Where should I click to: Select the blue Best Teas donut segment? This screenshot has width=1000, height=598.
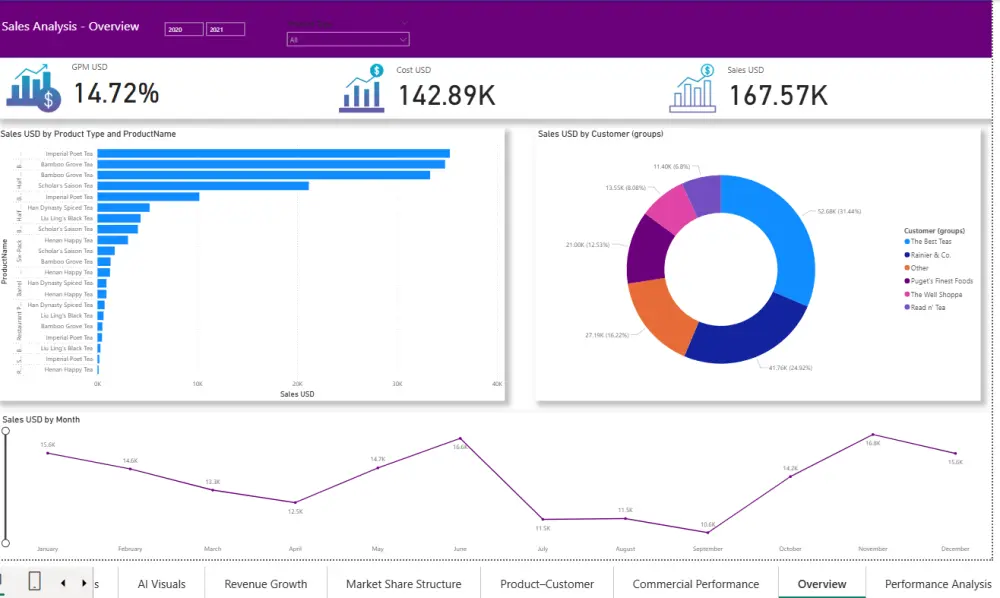[781, 235]
